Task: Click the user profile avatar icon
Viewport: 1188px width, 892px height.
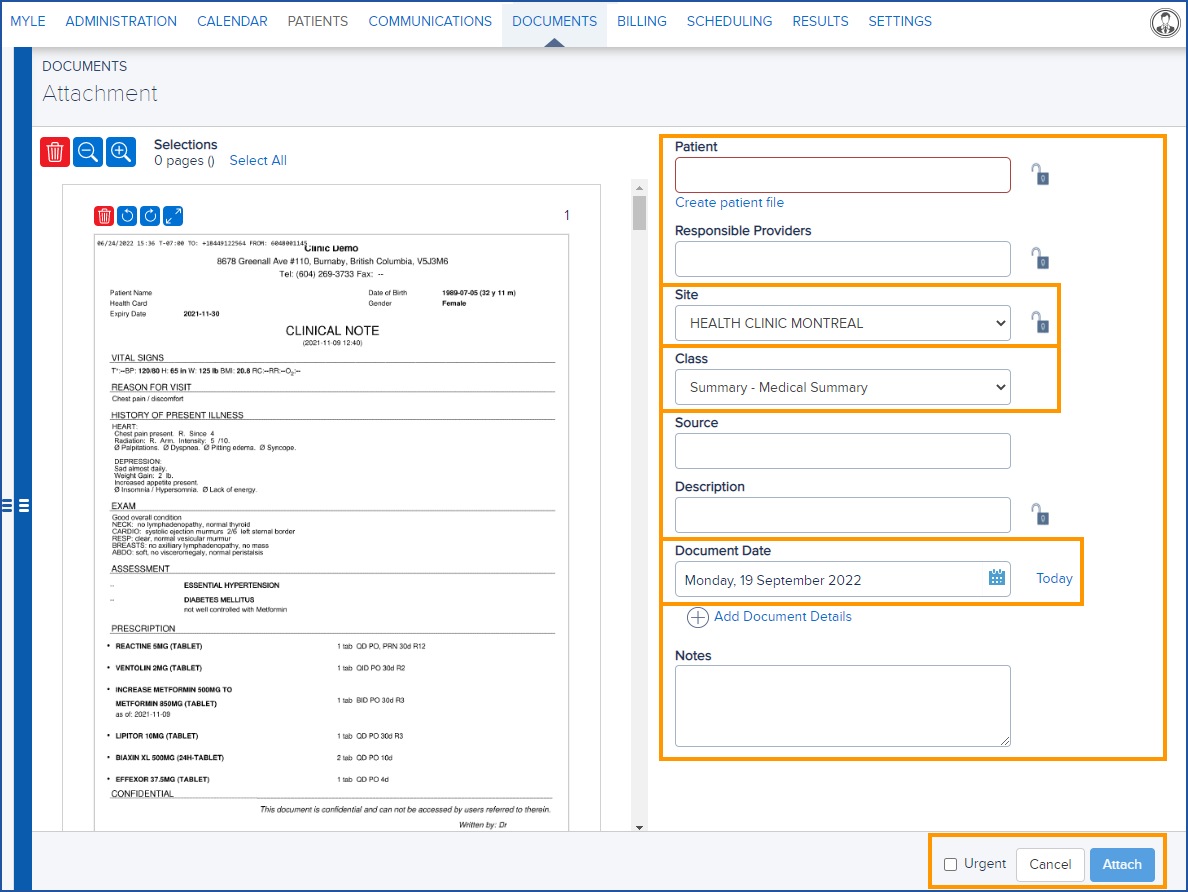Action: 1164,23
